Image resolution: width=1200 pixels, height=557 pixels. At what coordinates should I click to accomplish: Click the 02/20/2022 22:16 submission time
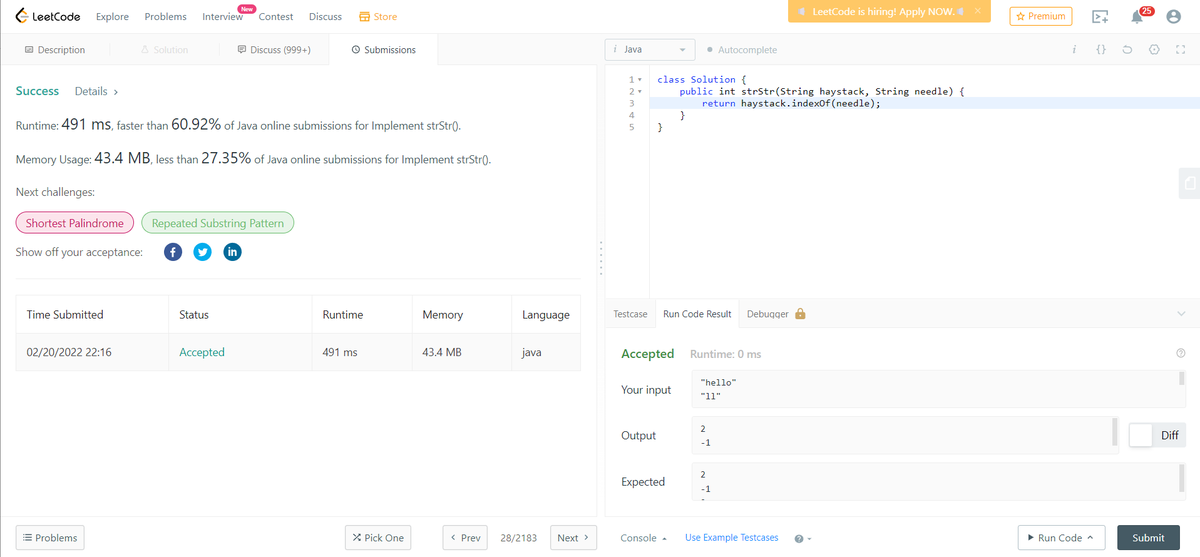pos(69,352)
